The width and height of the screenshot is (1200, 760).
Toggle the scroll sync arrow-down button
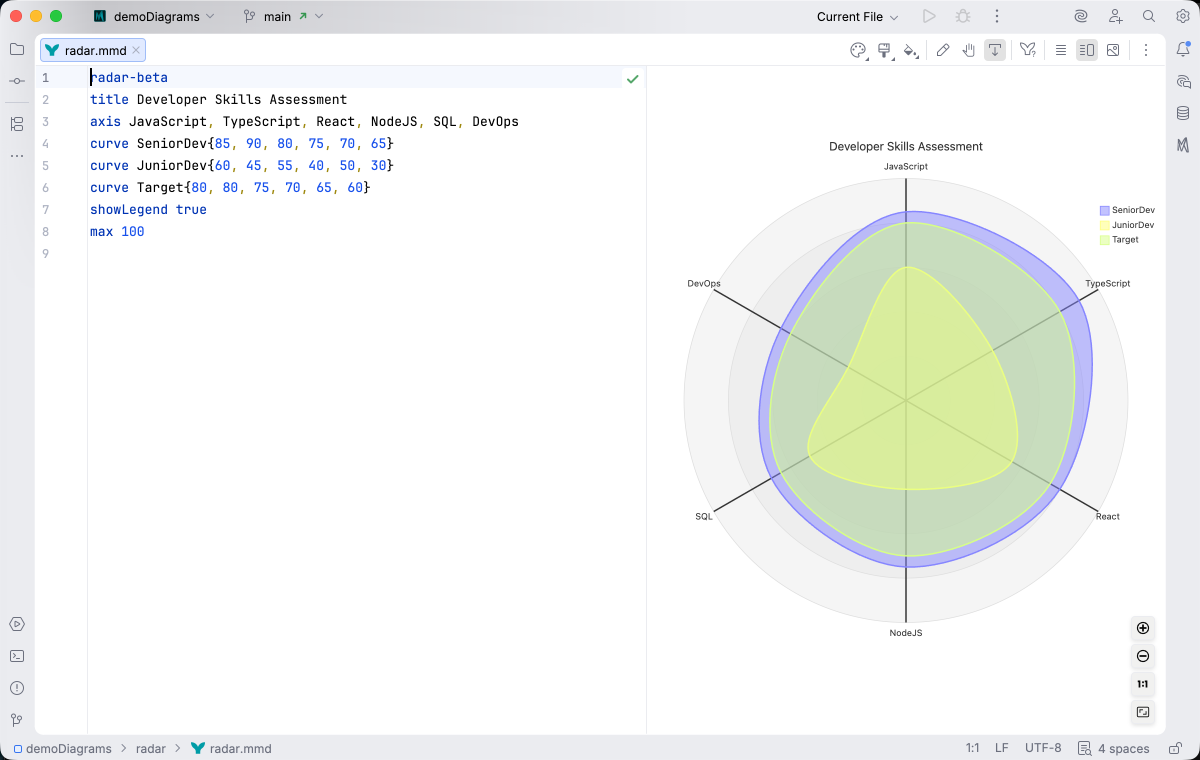(x=995, y=50)
